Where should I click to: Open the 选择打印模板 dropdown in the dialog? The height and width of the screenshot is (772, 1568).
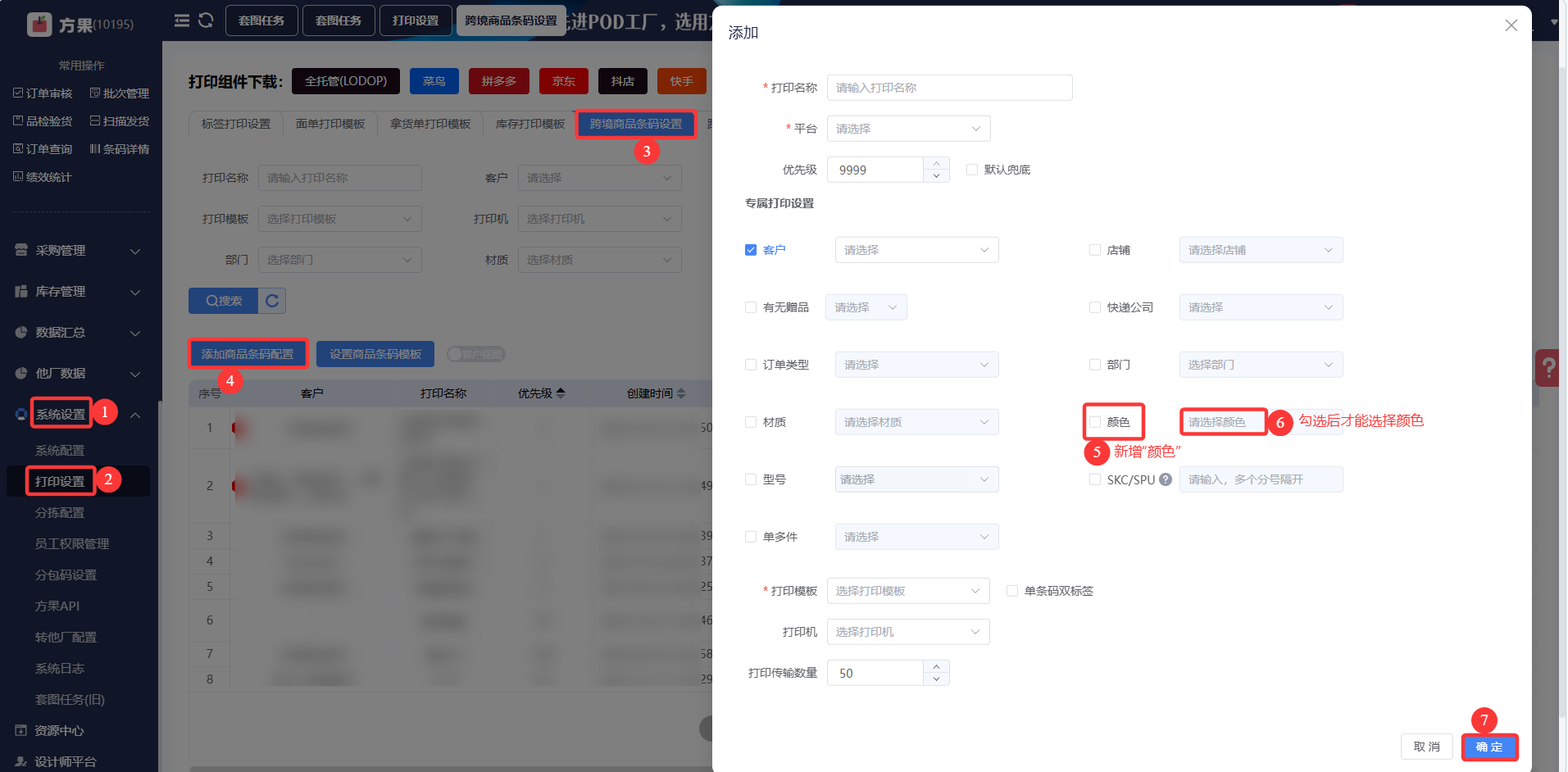908,591
